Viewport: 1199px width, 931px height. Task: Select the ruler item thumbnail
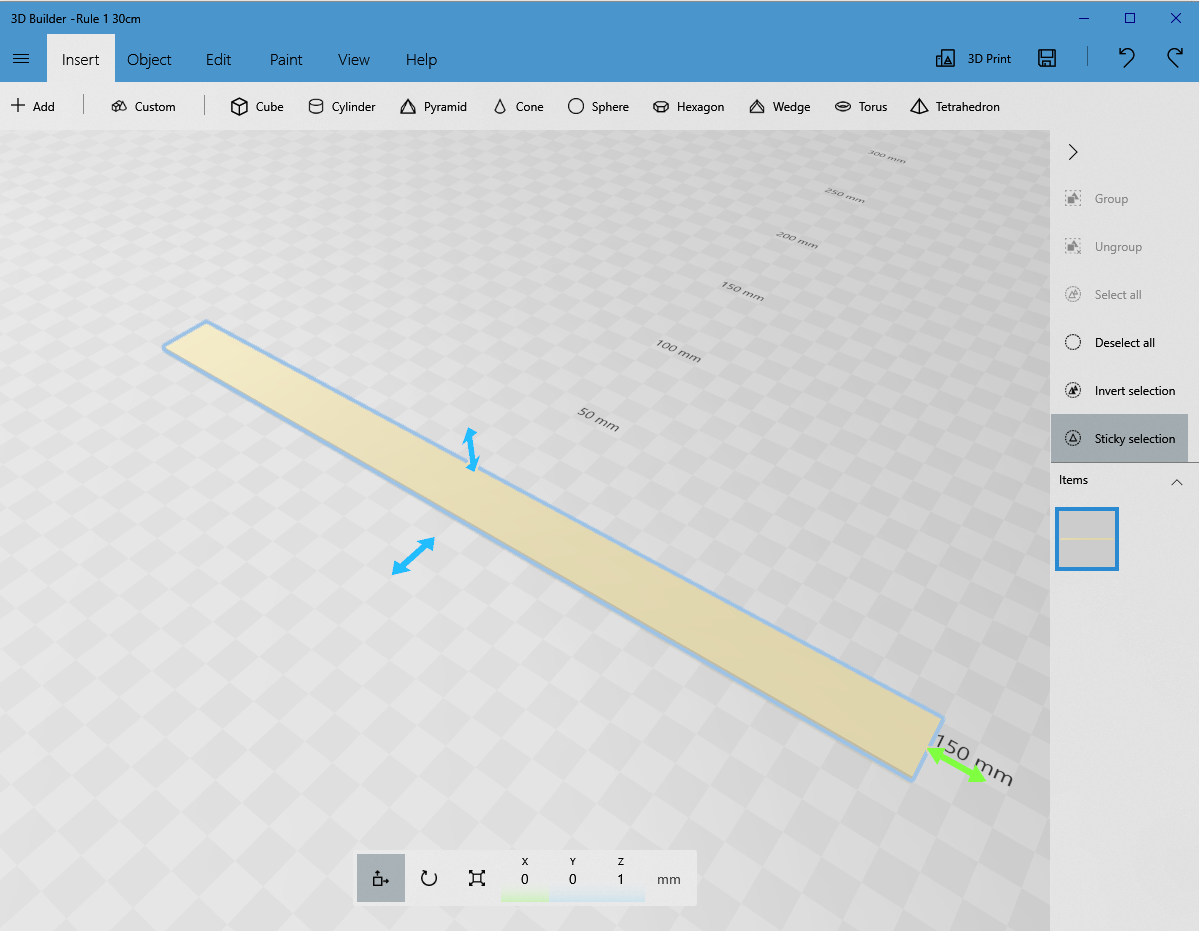tap(1087, 539)
